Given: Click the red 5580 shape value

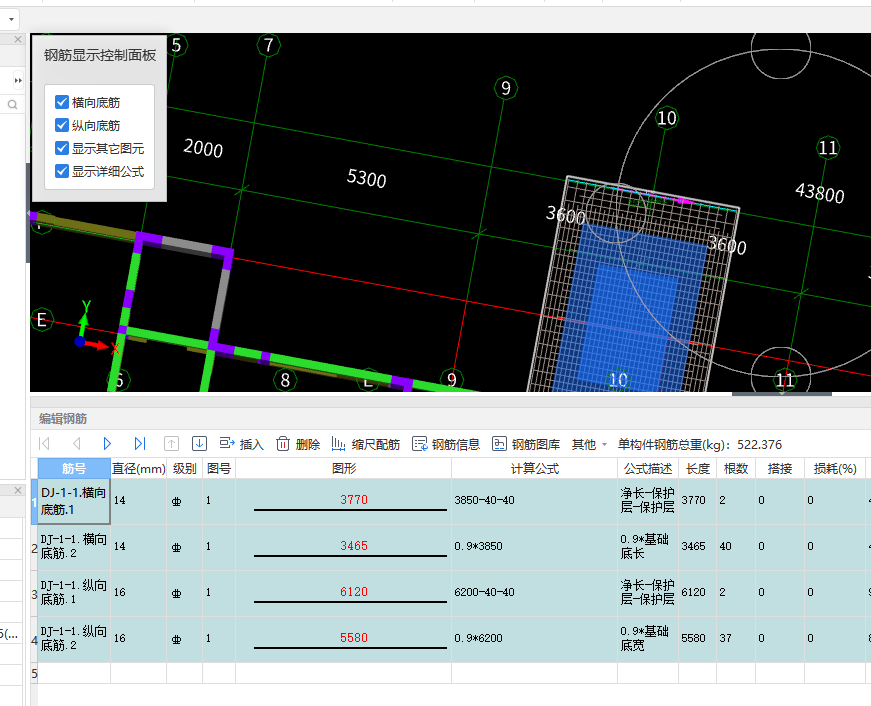Looking at the screenshot, I should (x=354, y=638).
